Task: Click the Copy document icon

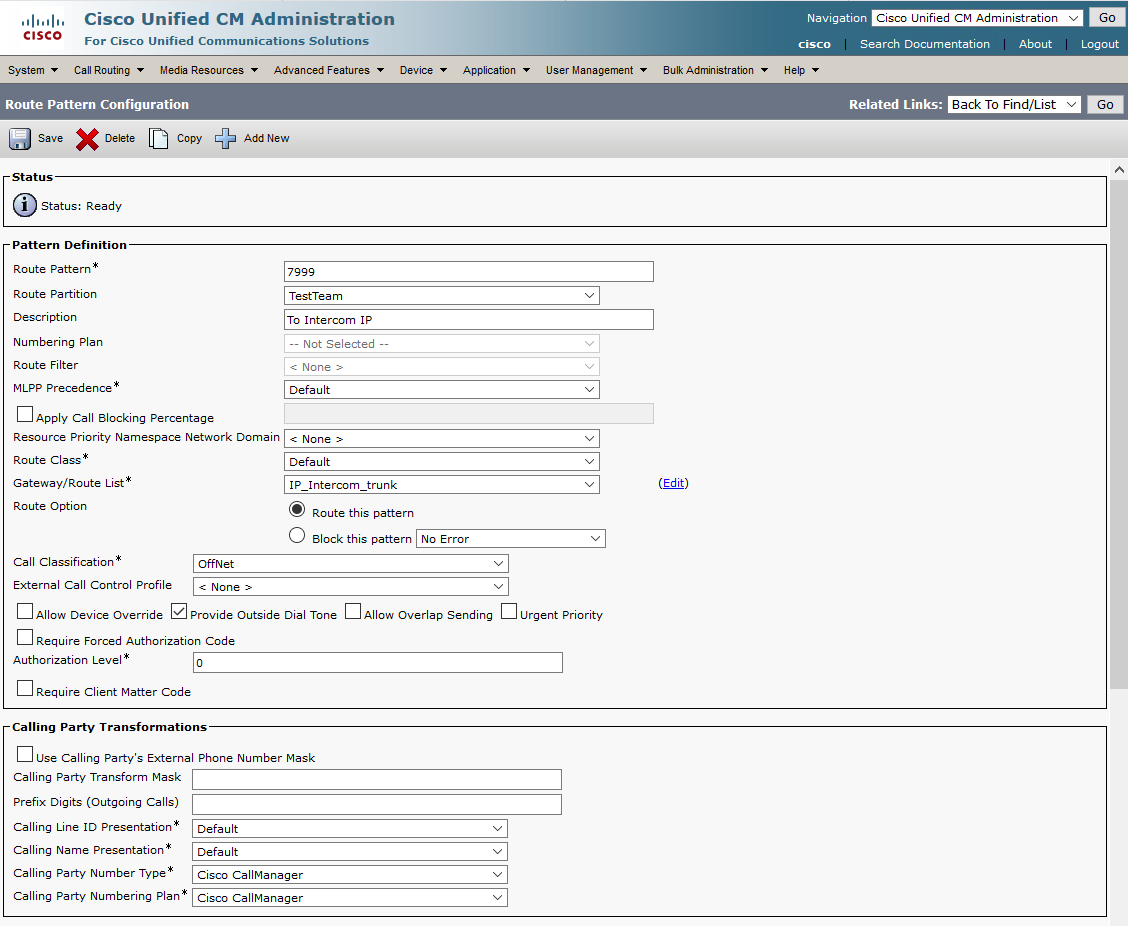Action: point(158,139)
